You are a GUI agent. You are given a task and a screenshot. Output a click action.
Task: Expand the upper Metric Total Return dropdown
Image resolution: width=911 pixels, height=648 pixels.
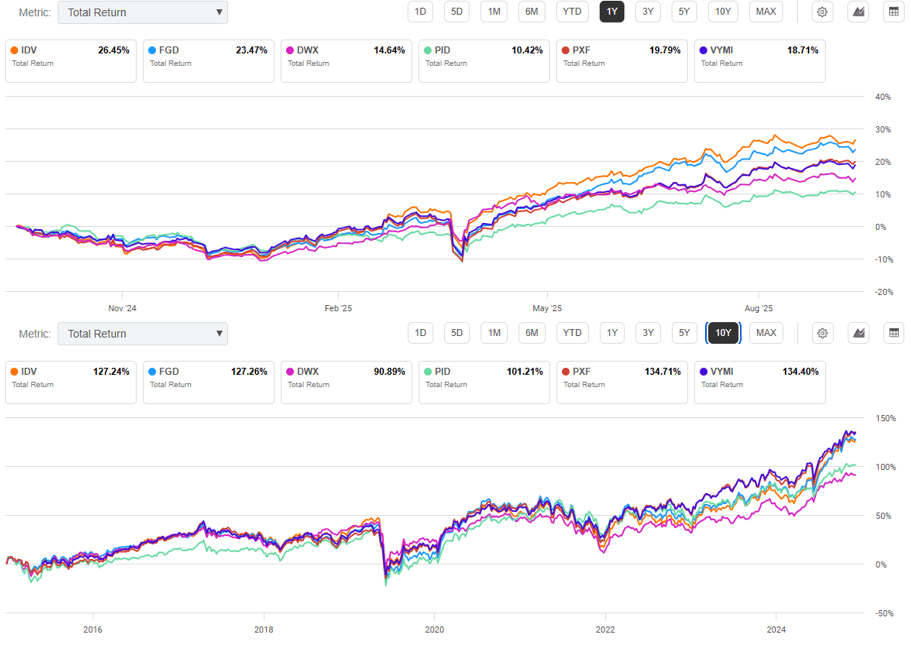click(x=142, y=13)
